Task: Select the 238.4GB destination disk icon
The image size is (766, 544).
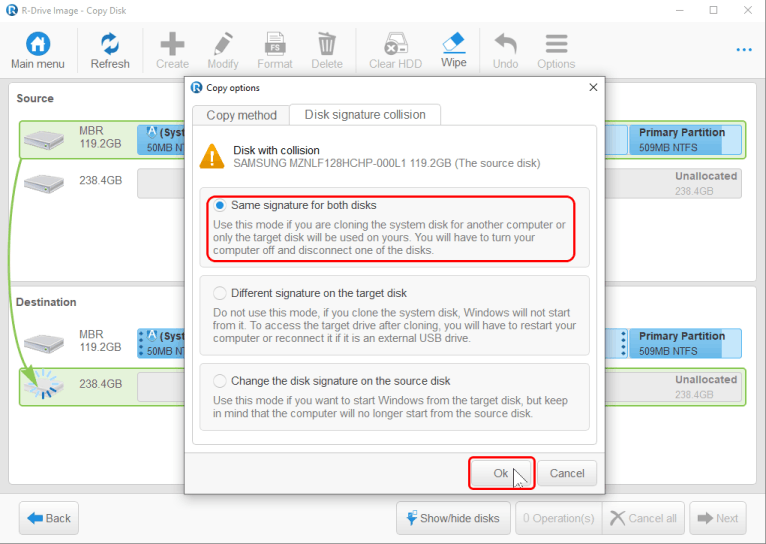Action: [44, 384]
